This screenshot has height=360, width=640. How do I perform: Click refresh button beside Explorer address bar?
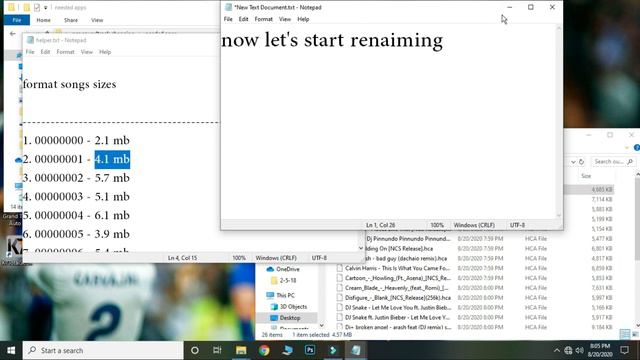tap(582, 162)
